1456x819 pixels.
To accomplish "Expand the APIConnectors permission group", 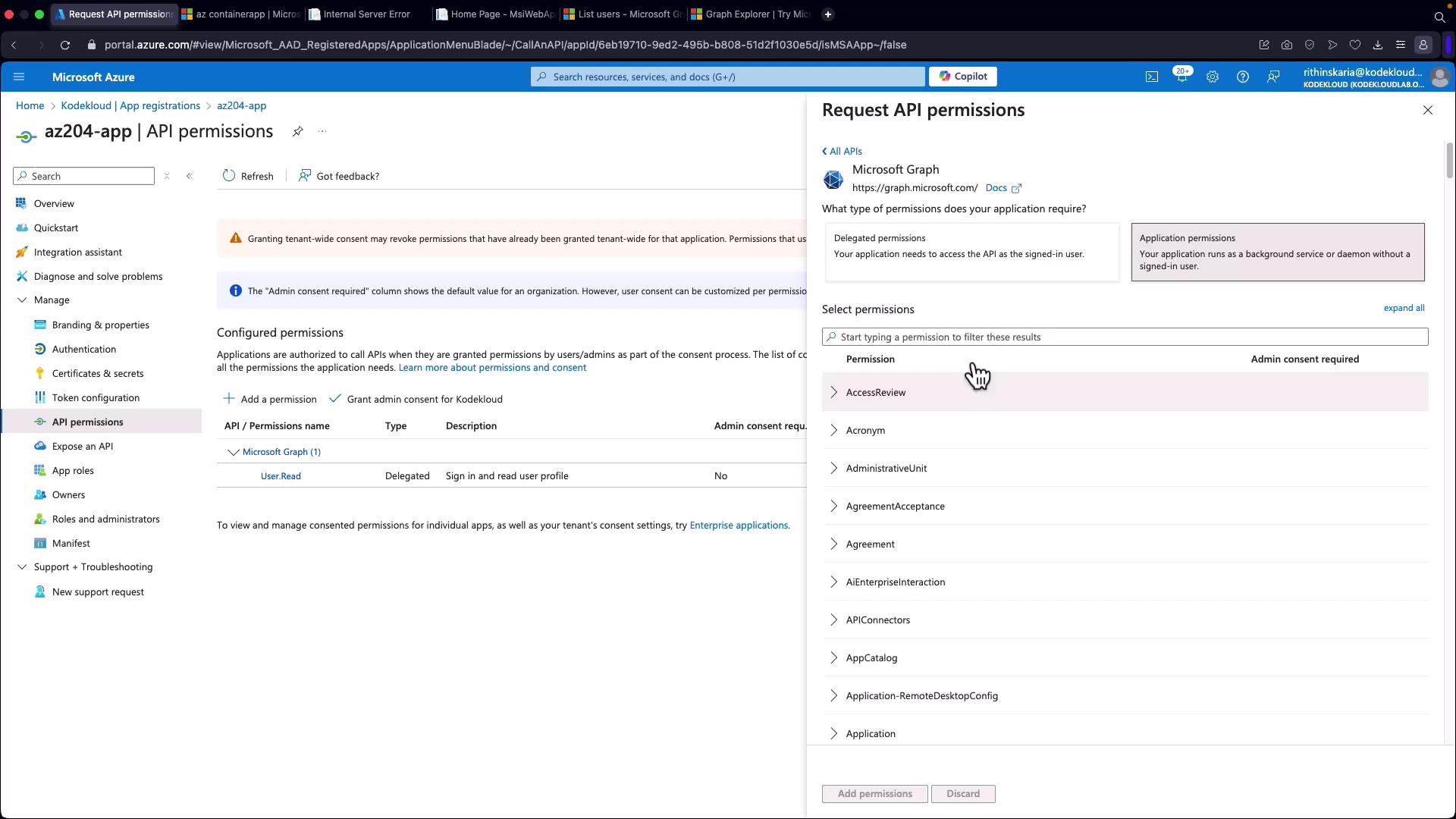I will (x=834, y=620).
